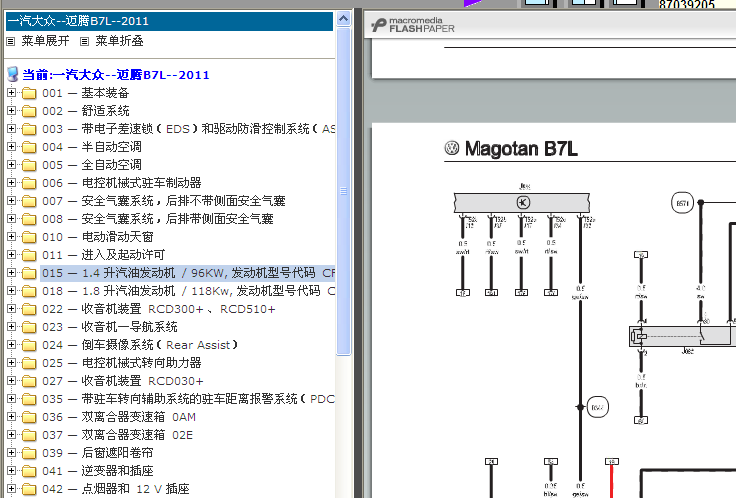
Task: Click the icon before 菜单折叠
Action: point(84,42)
